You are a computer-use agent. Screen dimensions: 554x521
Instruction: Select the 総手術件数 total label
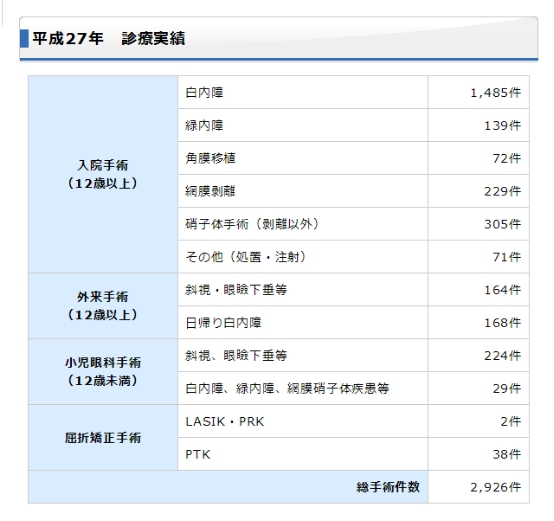tap(388, 487)
